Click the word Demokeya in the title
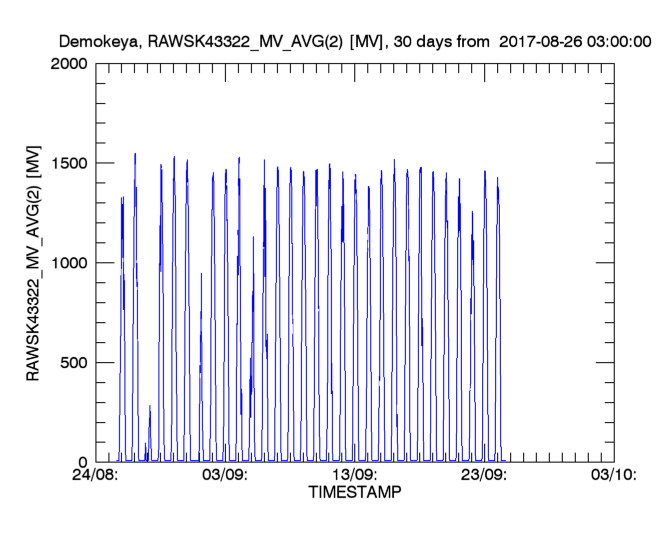Image resolution: width=666 pixels, height=533 pixels. coord(96,42)
